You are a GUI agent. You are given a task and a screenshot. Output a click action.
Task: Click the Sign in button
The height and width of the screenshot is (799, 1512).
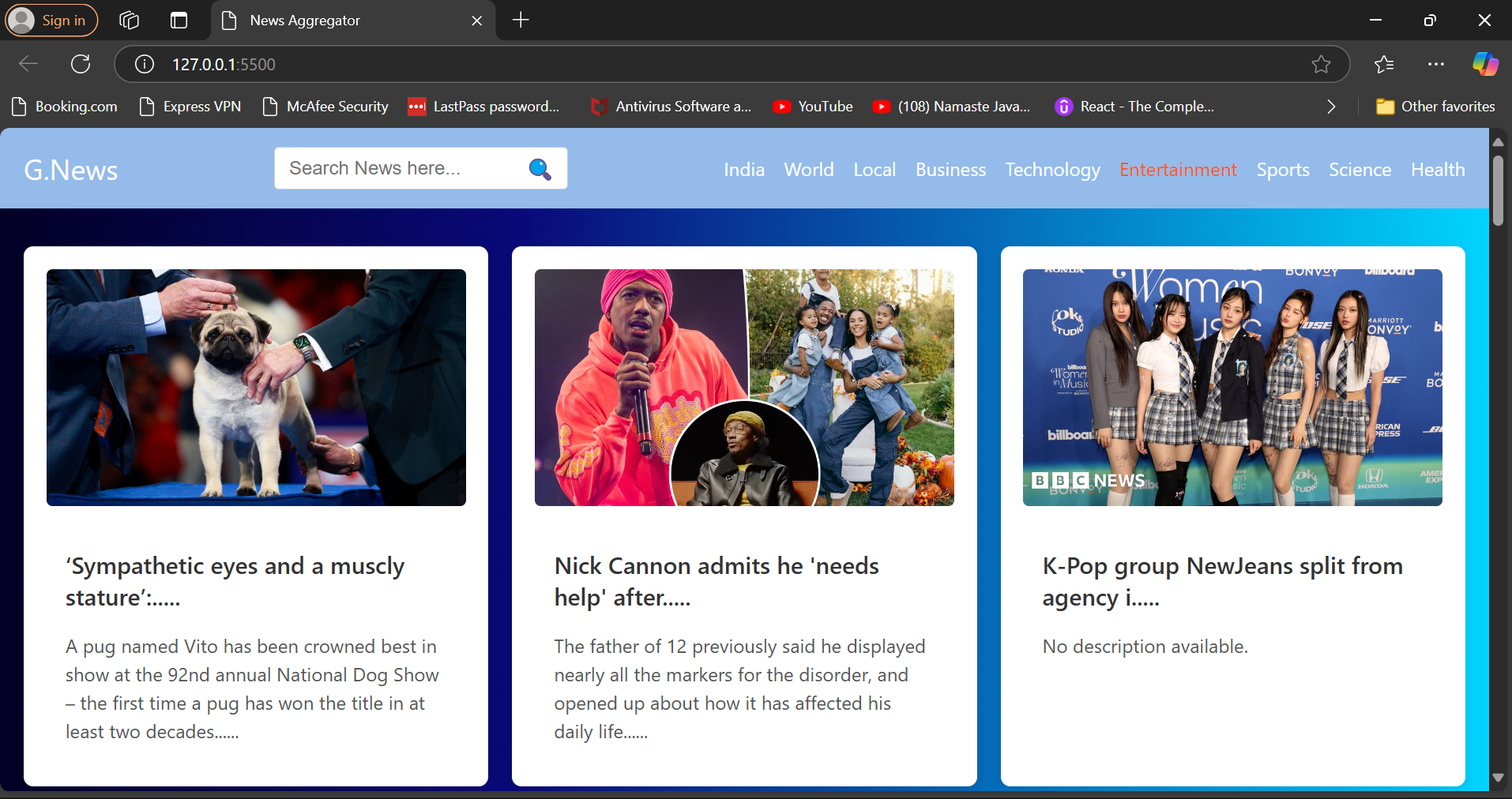tap(51, 20)
